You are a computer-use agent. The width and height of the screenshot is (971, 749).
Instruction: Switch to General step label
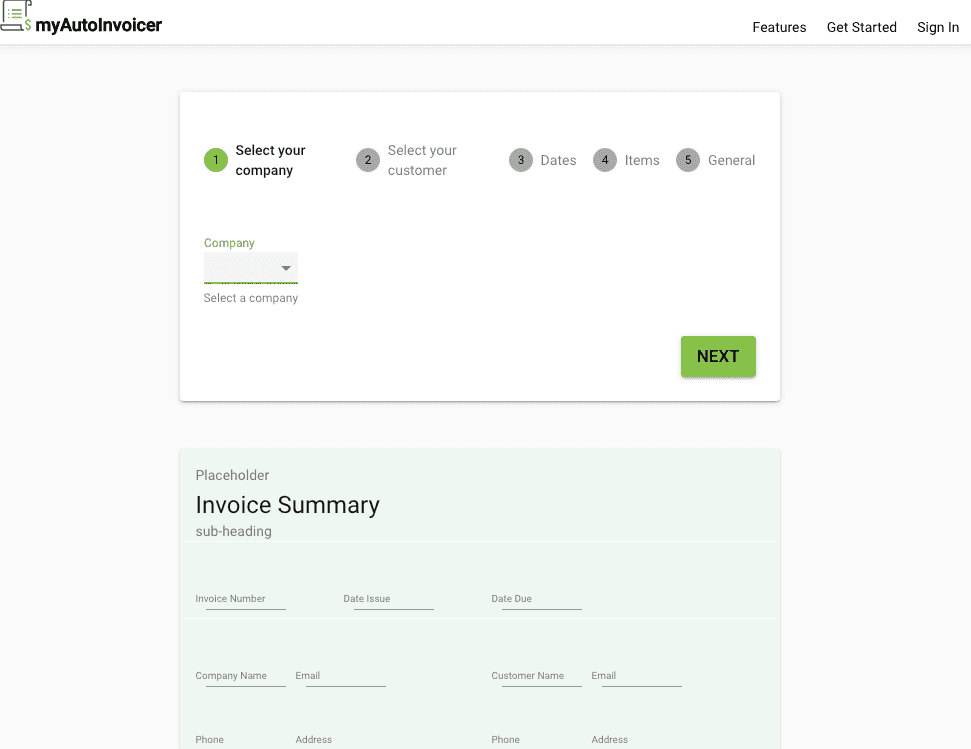point(731,160)
